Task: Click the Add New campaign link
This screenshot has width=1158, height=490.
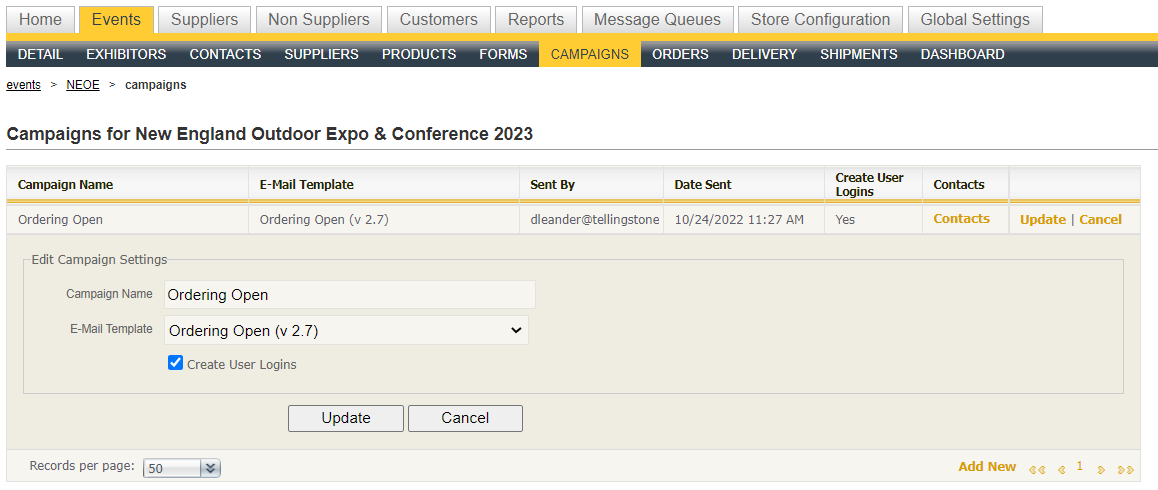Action: tap(986, 467)
